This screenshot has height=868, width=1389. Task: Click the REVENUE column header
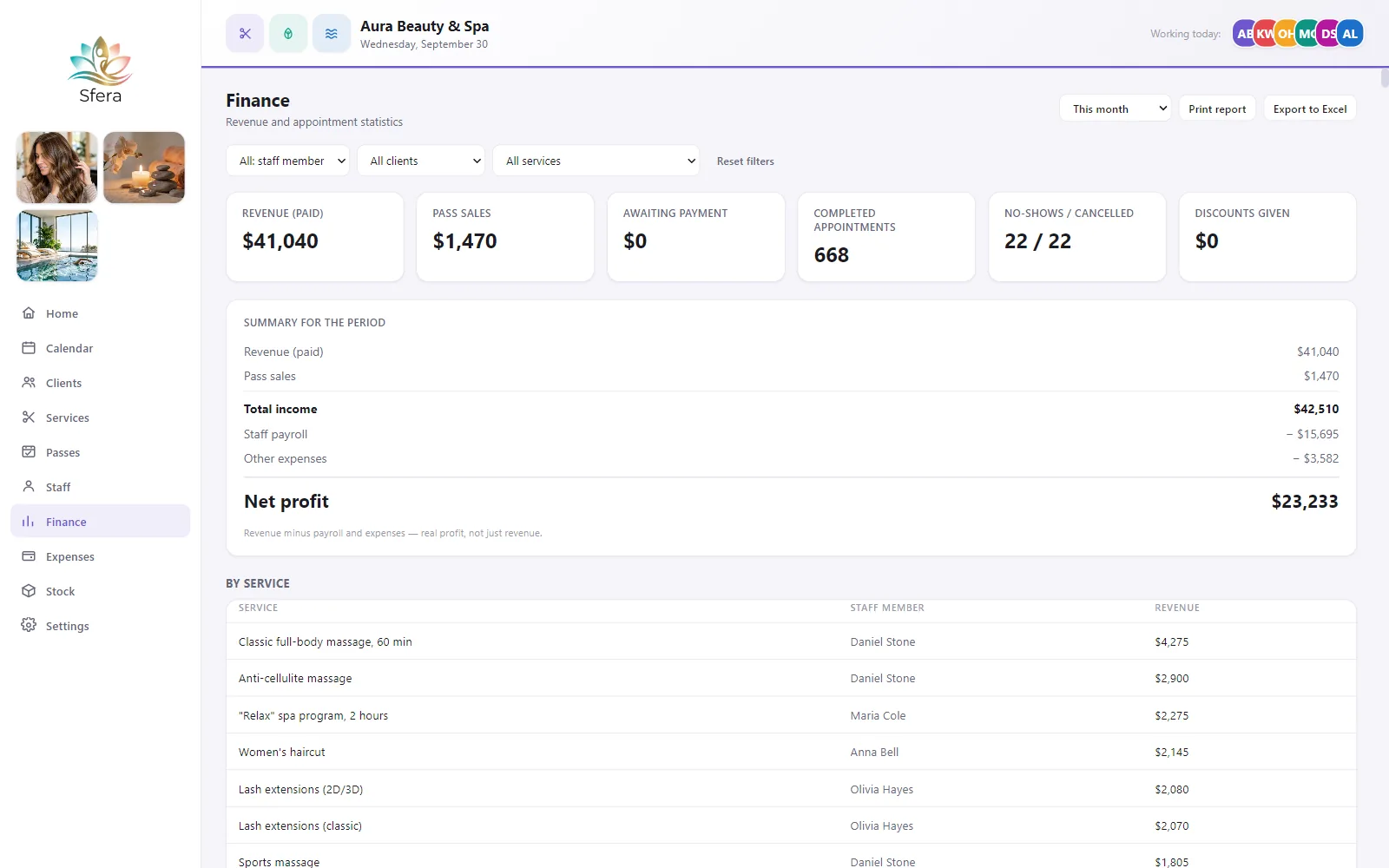[x=1177, y=608]
